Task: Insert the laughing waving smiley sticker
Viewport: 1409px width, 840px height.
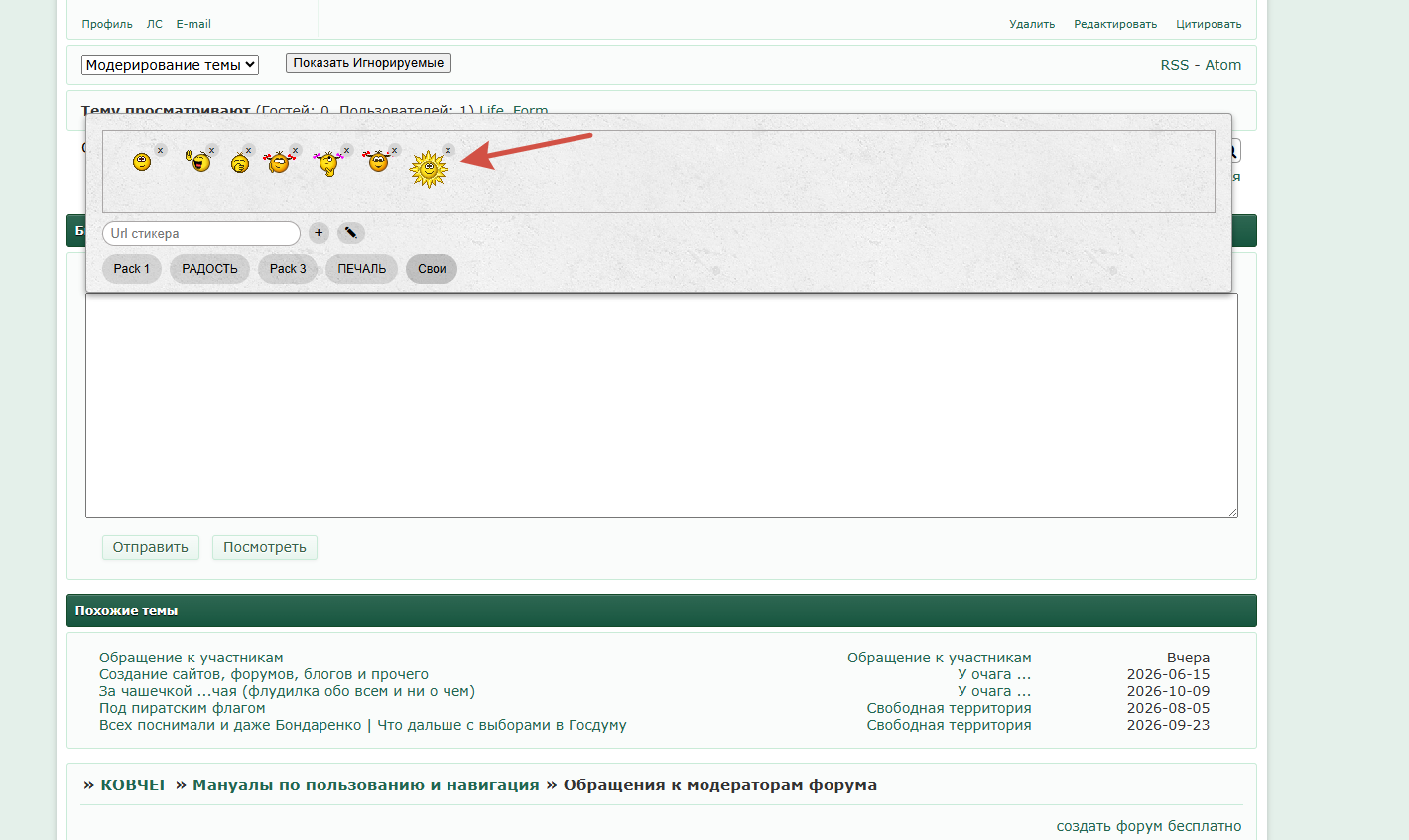Action: pyautogui.click(x=199, y=161)
